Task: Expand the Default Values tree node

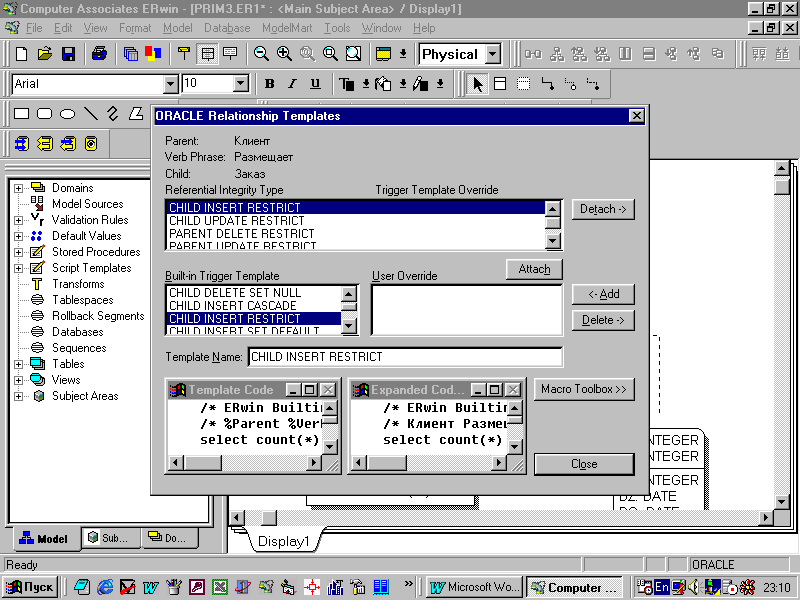Action: tap(18, 236)
